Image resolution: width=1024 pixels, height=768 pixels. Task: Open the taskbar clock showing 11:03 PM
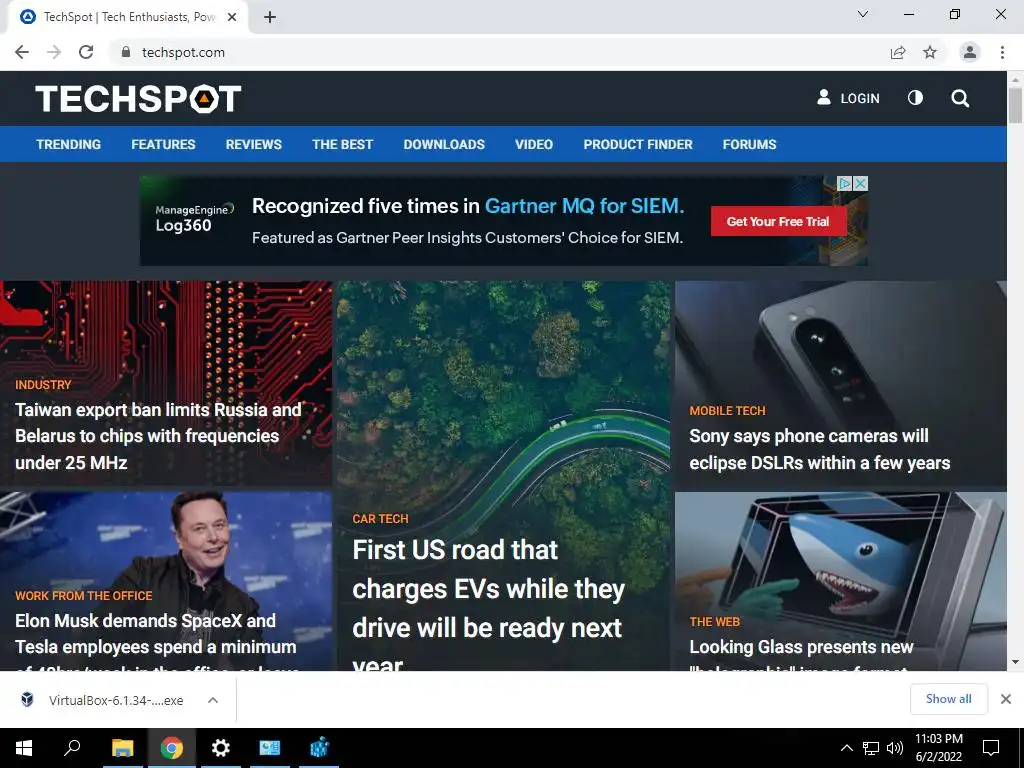point(939,748)
